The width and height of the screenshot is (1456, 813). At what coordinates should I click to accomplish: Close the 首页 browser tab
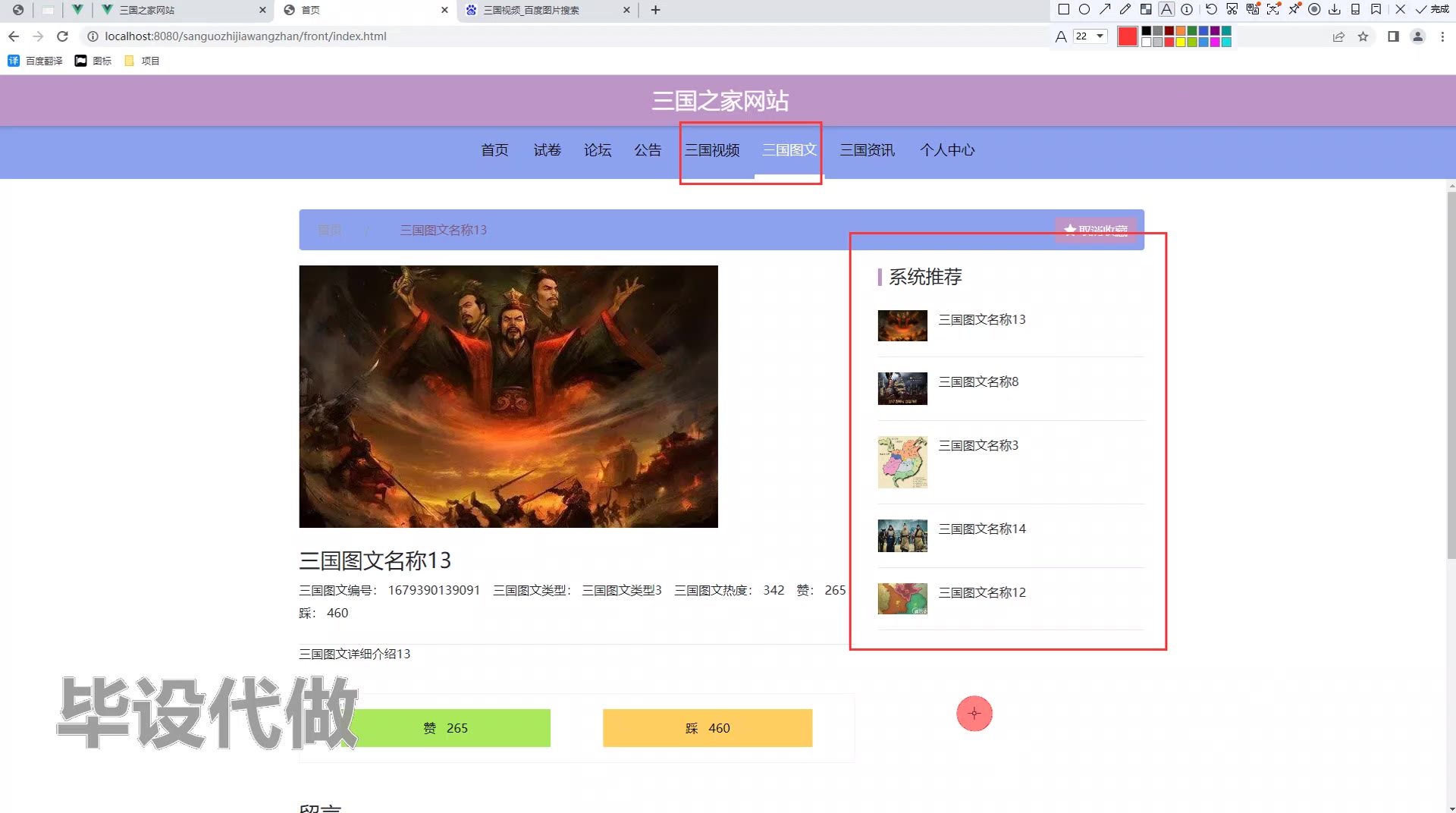tap(444, 10)
